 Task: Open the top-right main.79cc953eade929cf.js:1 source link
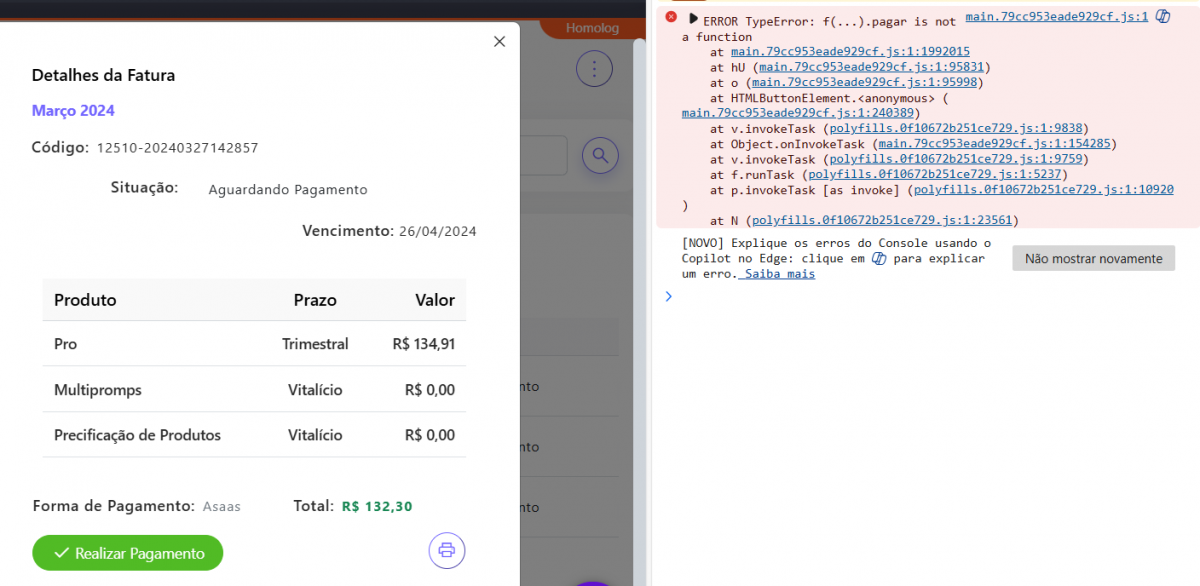tap(1056, 17)
